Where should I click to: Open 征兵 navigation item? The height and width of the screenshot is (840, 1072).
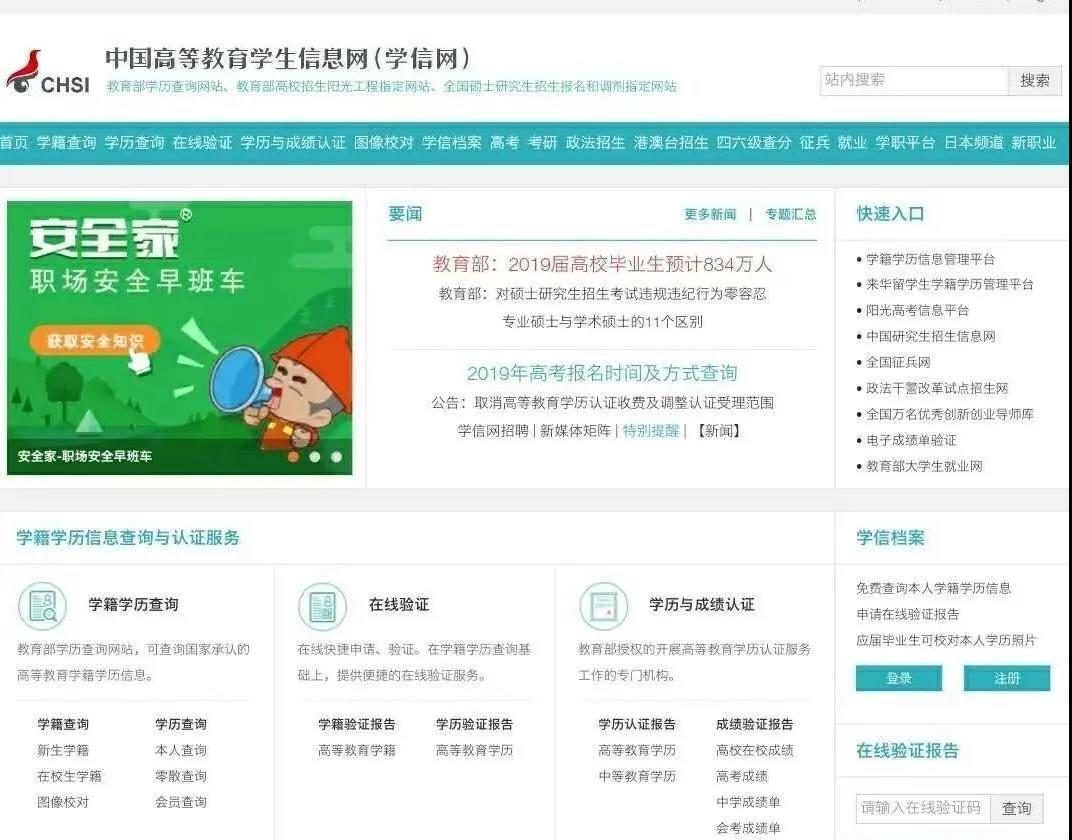coord(815,143)
